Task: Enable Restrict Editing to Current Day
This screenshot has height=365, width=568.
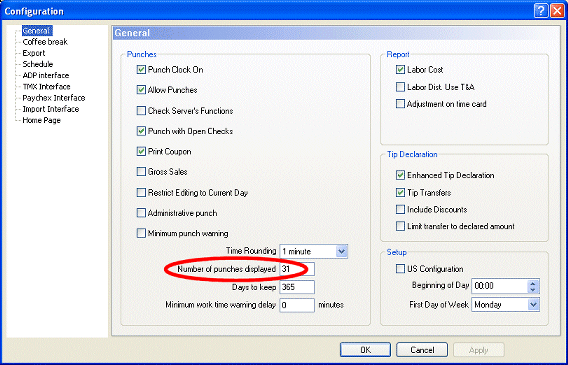Action: [141, 193]
